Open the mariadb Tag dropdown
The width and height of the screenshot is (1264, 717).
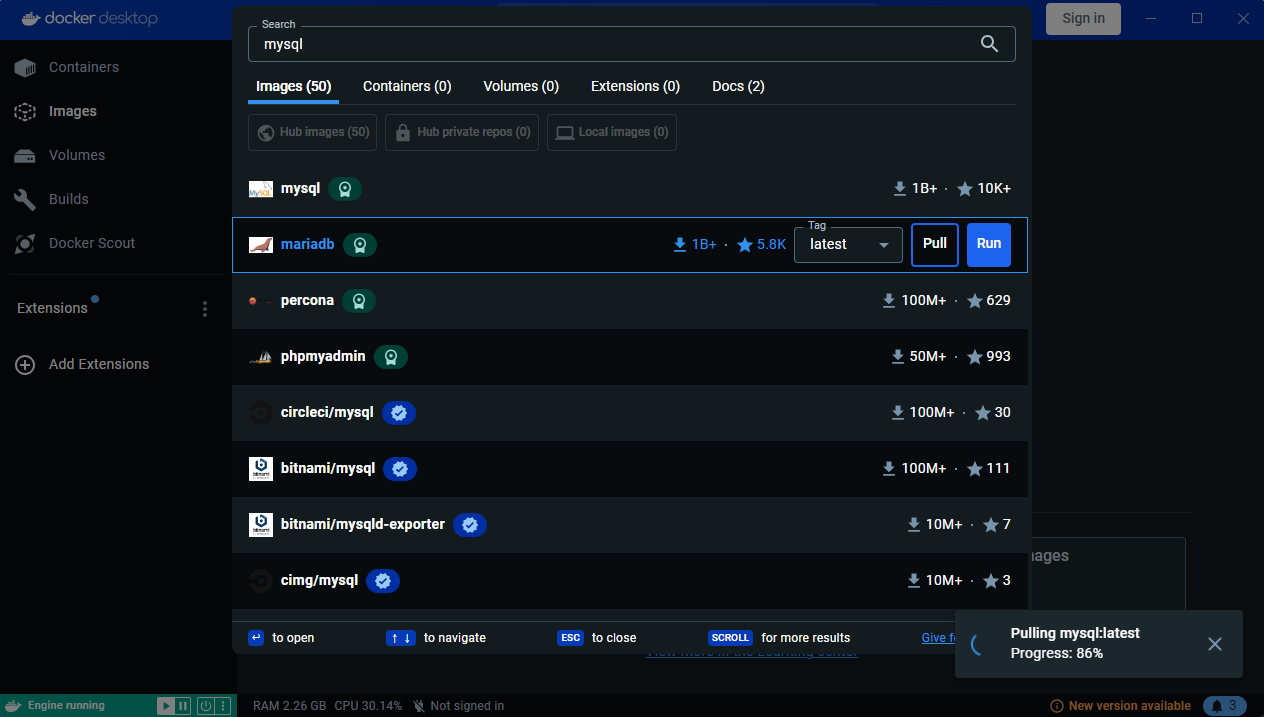[x=848, y=245]
